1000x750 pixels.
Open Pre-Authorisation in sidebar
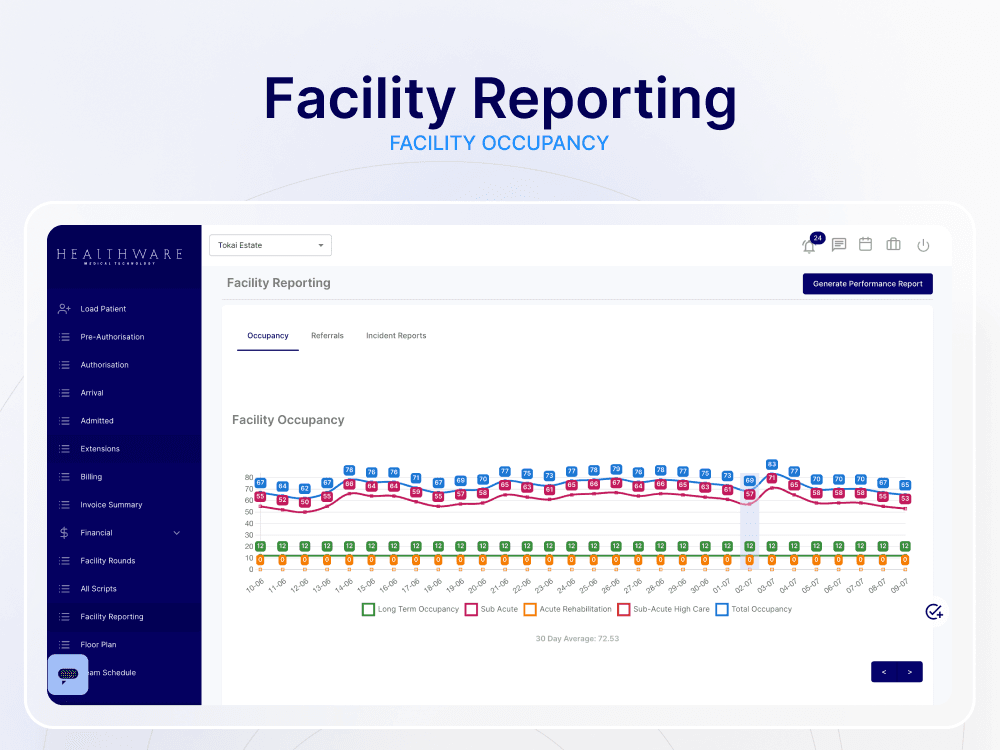112,337
